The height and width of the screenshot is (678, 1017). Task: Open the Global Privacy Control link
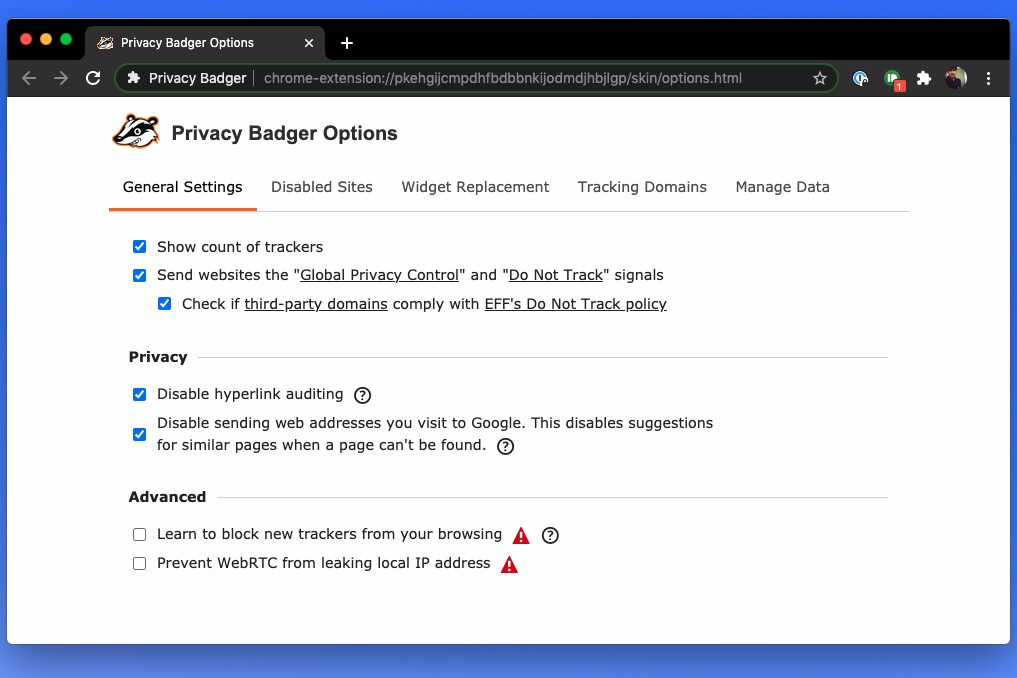[379, 275]
